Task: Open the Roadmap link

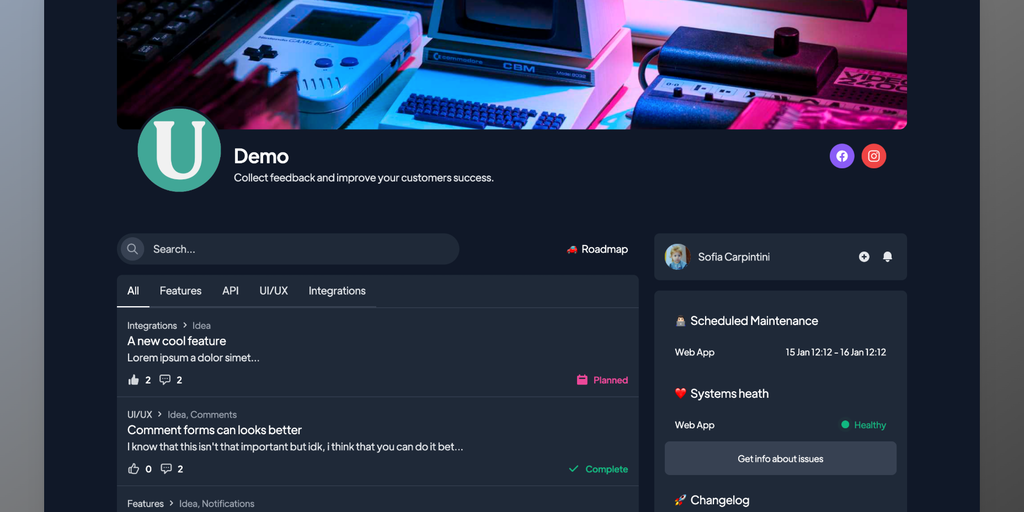Action: point(597,249)
